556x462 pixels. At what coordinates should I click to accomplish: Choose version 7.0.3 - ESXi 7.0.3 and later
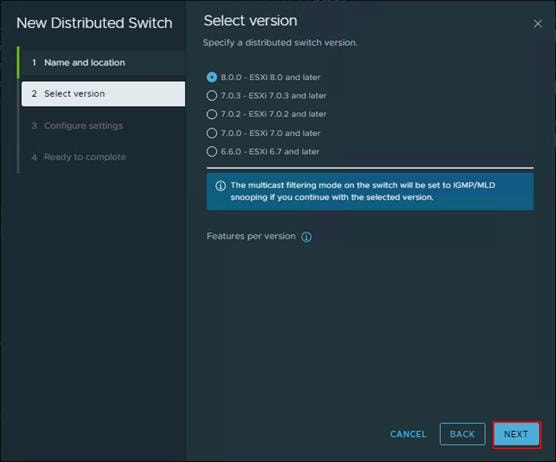pos(212,96)
